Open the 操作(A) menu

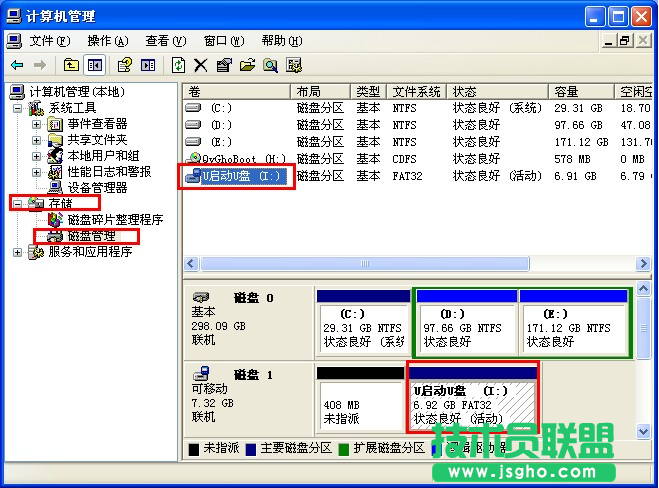click(108, 41)
